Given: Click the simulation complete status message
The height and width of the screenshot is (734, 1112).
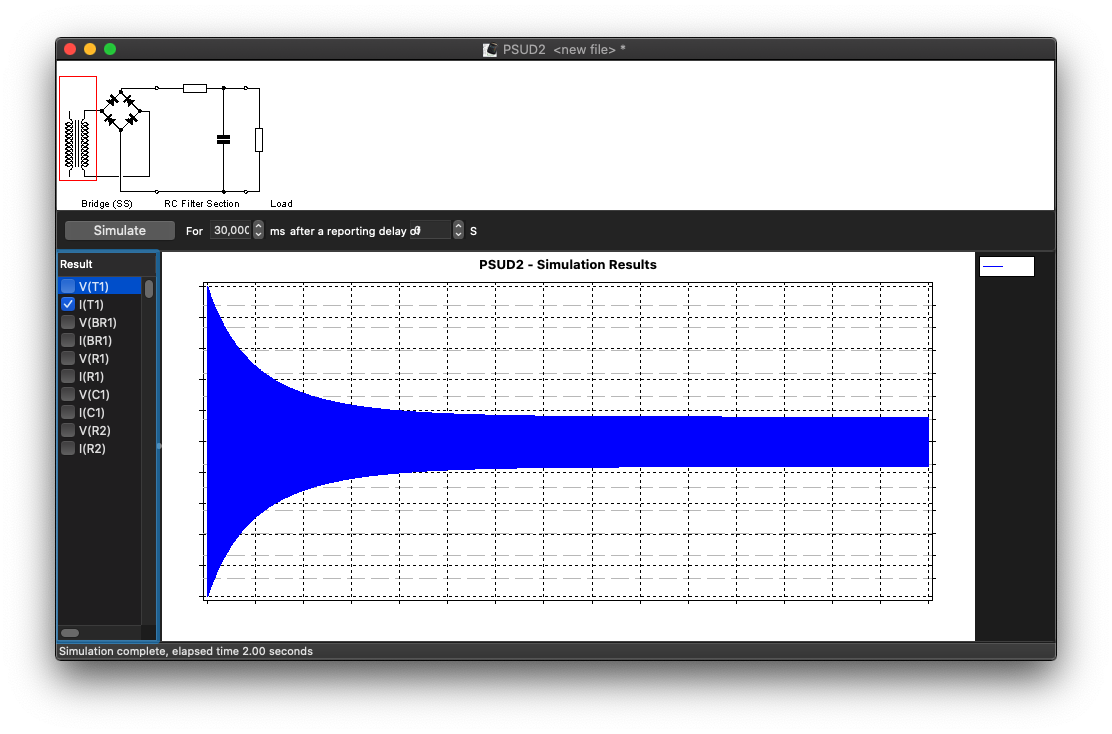Looking at the screenshot, I should pos(186,651).
